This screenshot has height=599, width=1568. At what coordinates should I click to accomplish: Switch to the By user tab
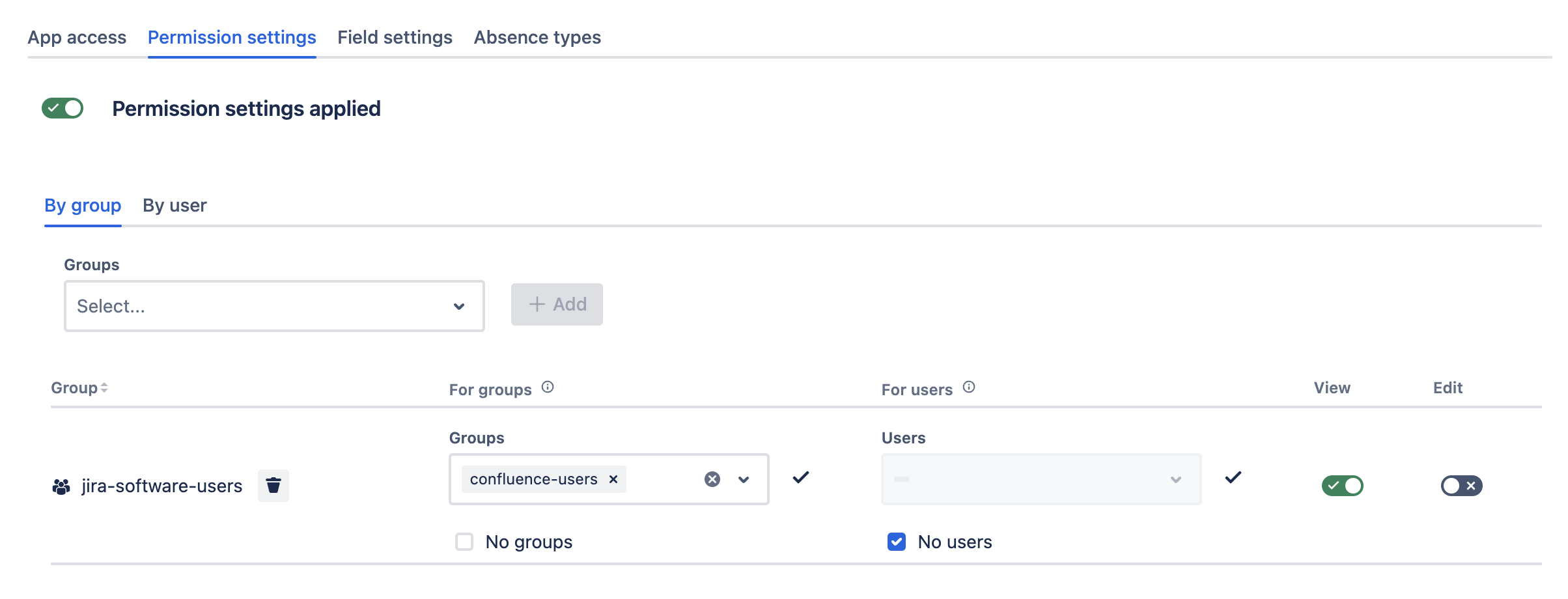(x=175, y=206)
